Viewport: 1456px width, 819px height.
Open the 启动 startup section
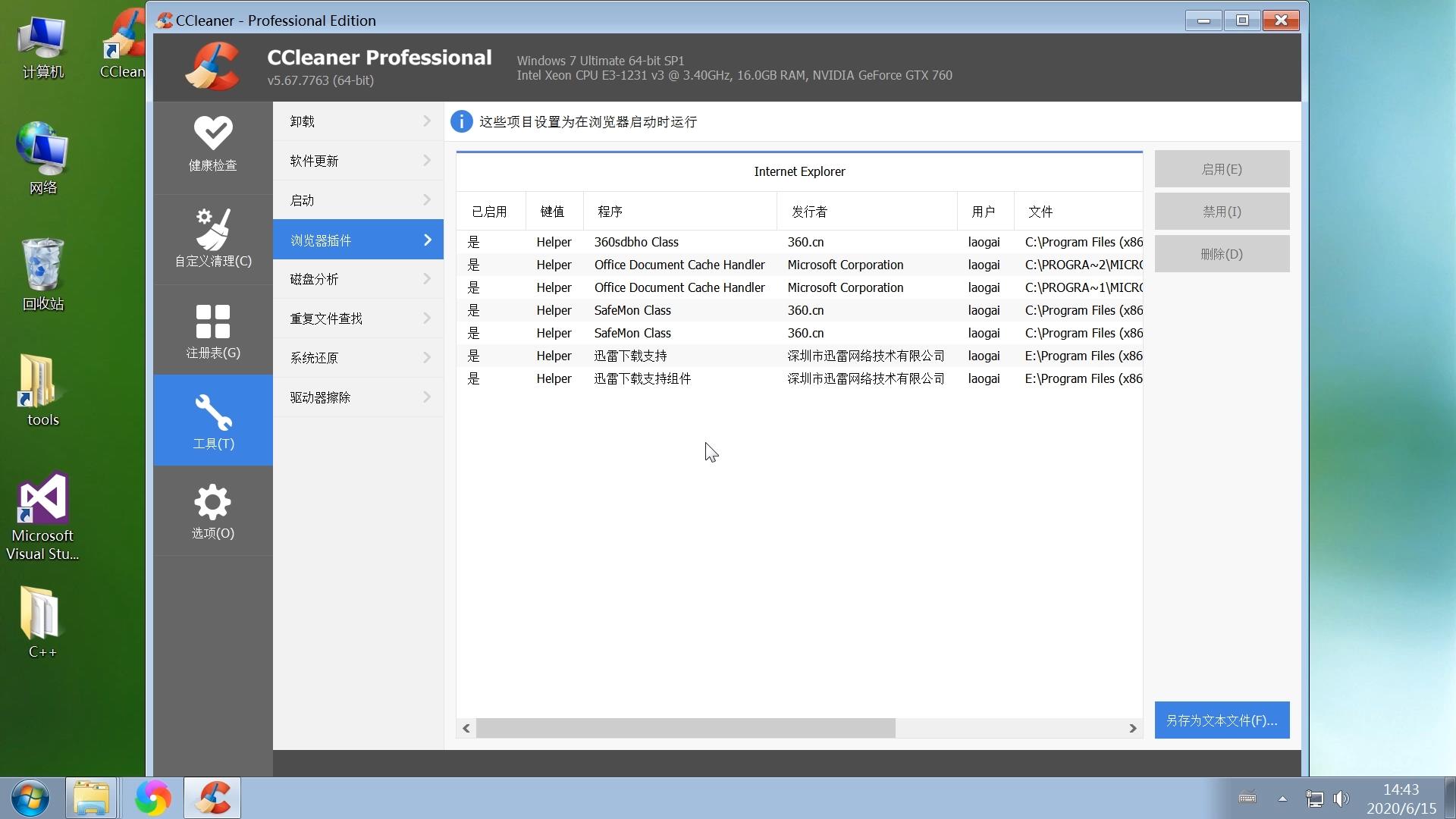[x=358, y=200]
